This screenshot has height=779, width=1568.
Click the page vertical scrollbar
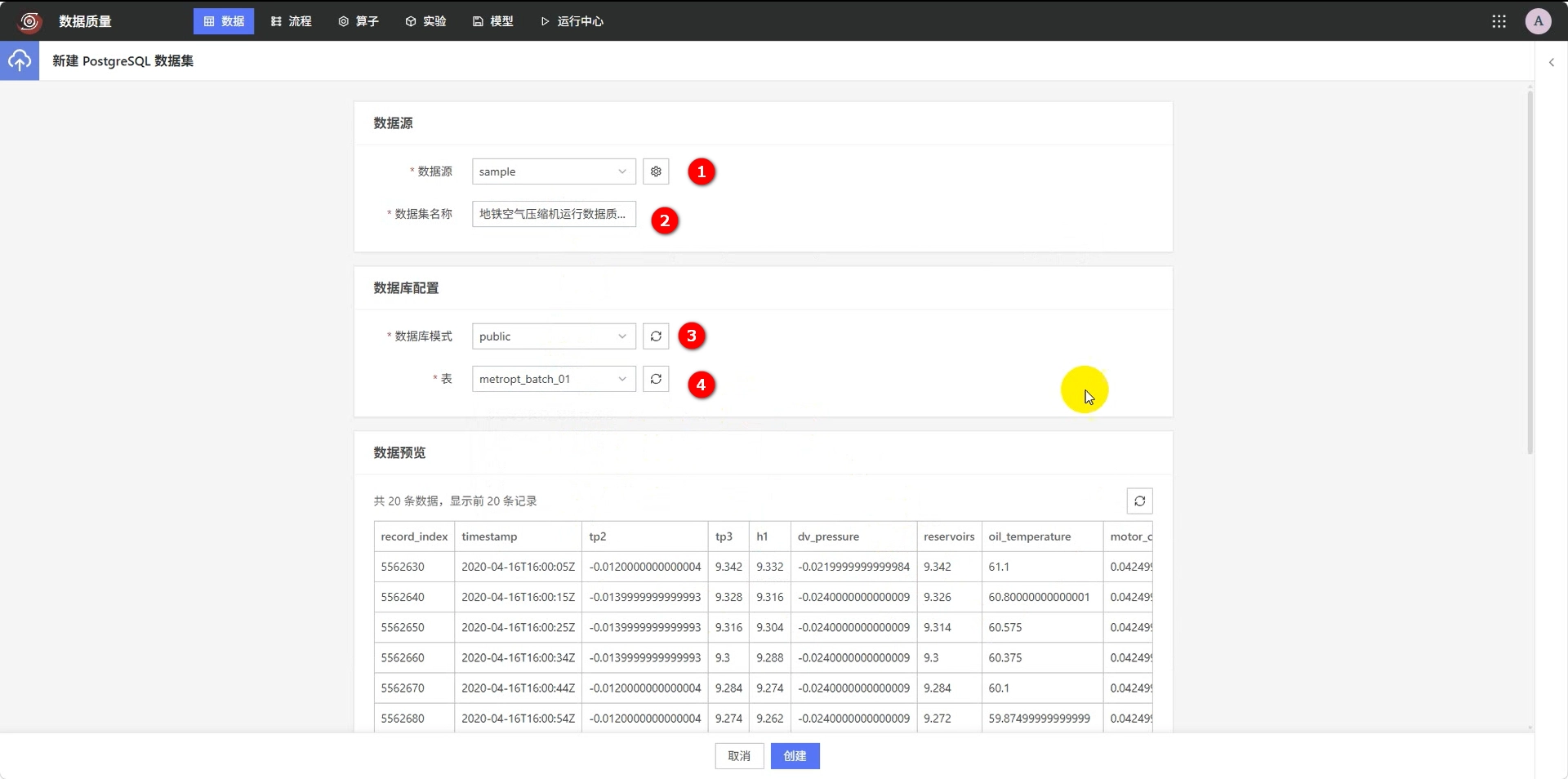pos(1530,273)
